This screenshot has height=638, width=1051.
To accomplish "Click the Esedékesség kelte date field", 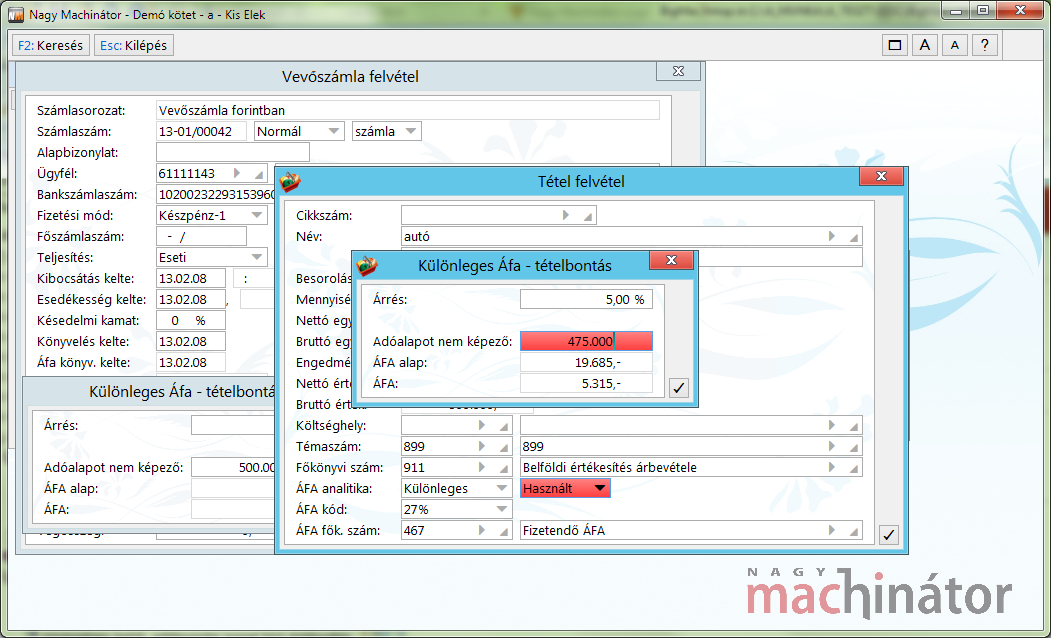I will 190,299.
